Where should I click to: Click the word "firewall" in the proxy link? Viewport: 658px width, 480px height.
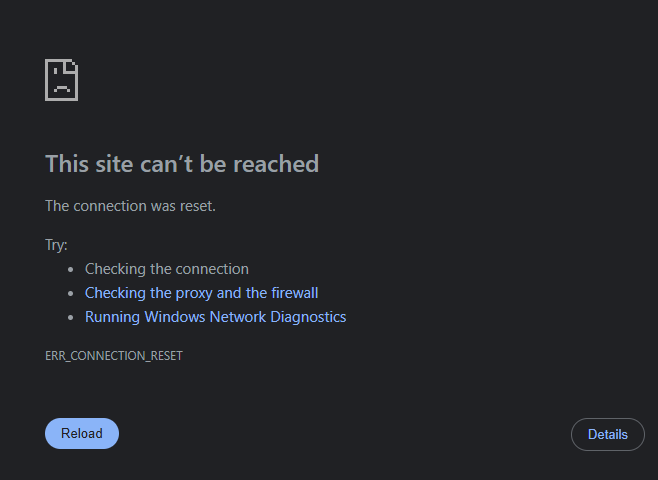point(295,293)
